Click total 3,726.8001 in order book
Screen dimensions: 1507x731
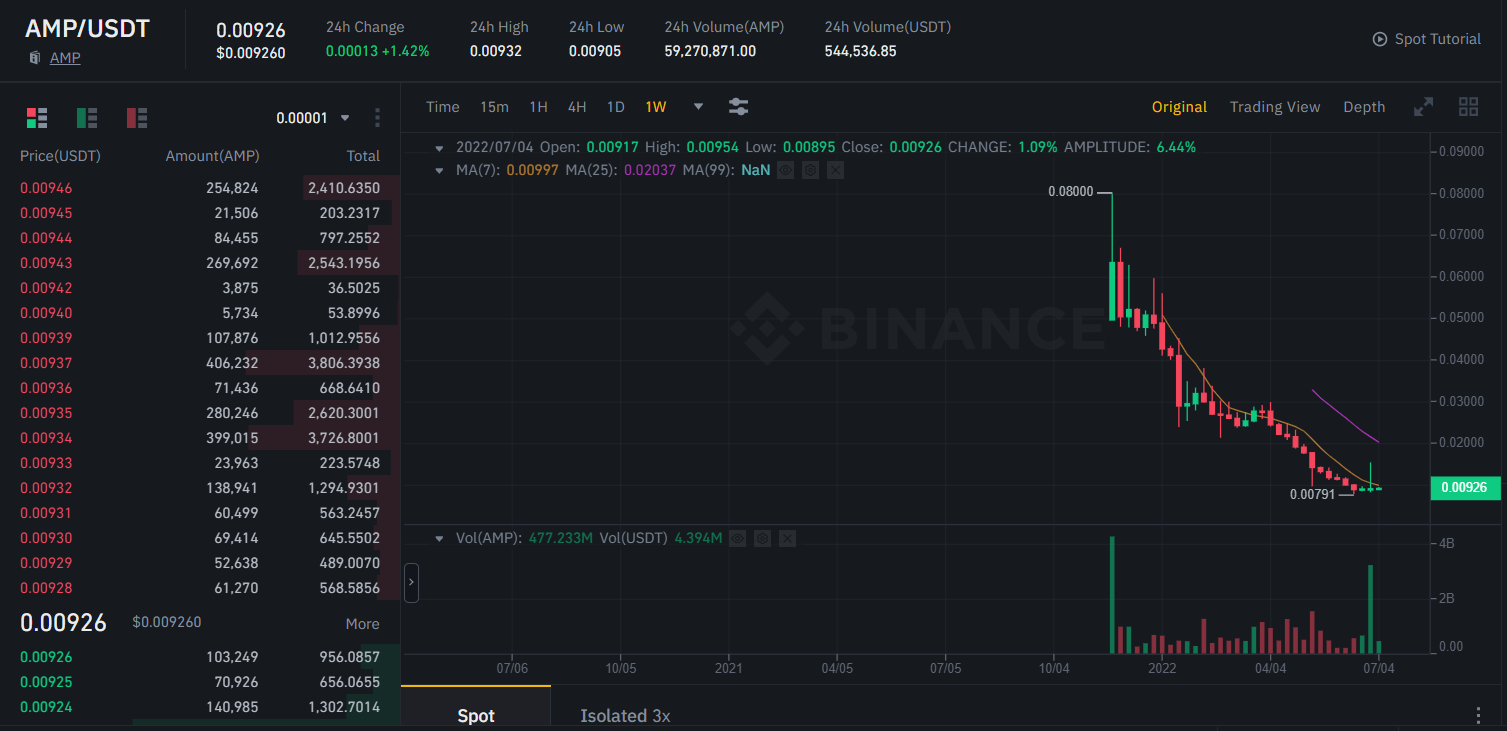click(344, 438)
